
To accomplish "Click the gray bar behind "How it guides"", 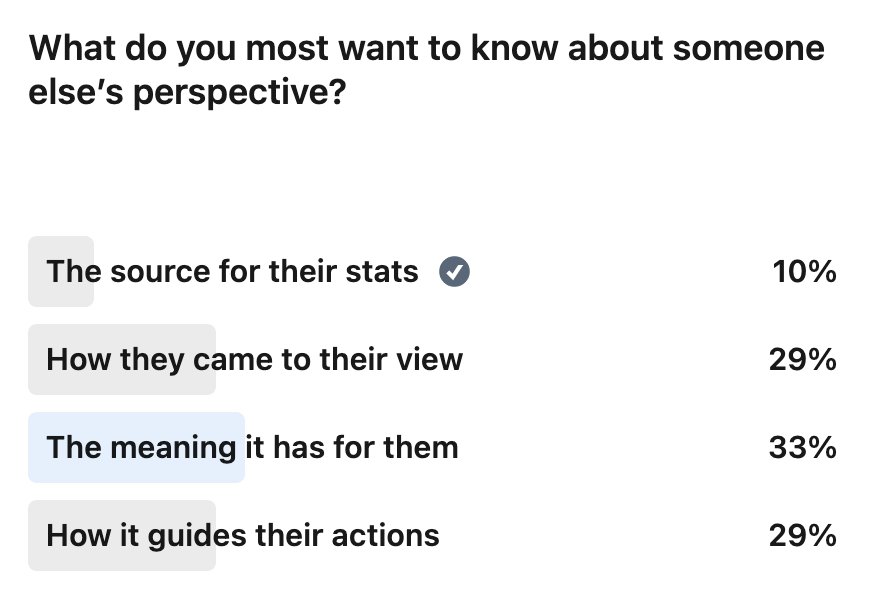I will coord(122,535).
